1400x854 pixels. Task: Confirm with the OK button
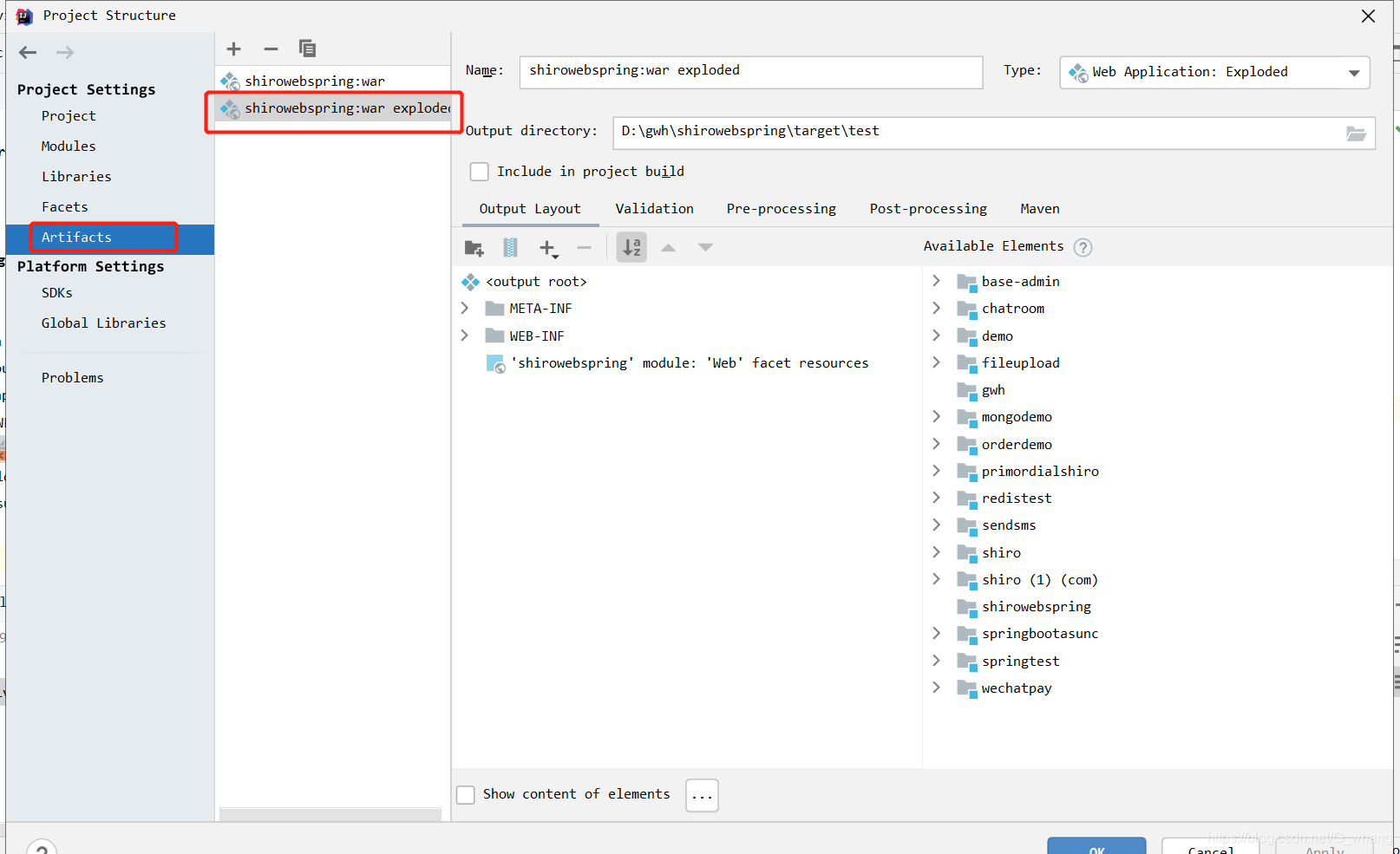[x=1096, y=847]
